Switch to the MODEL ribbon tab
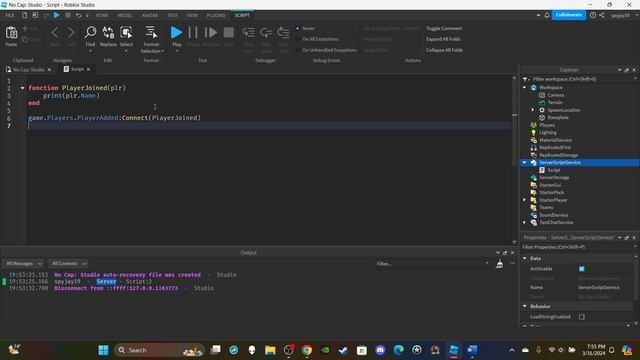 [125, 15]
